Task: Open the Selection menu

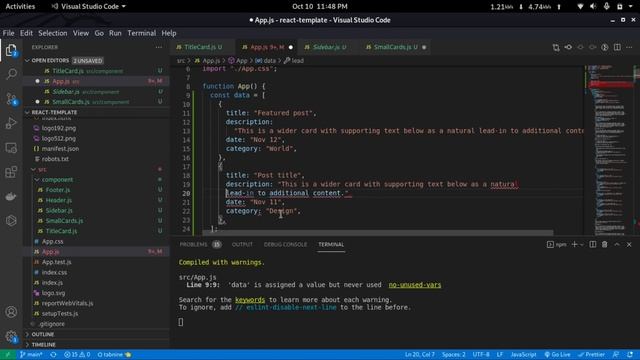Action: pos(53,33)
